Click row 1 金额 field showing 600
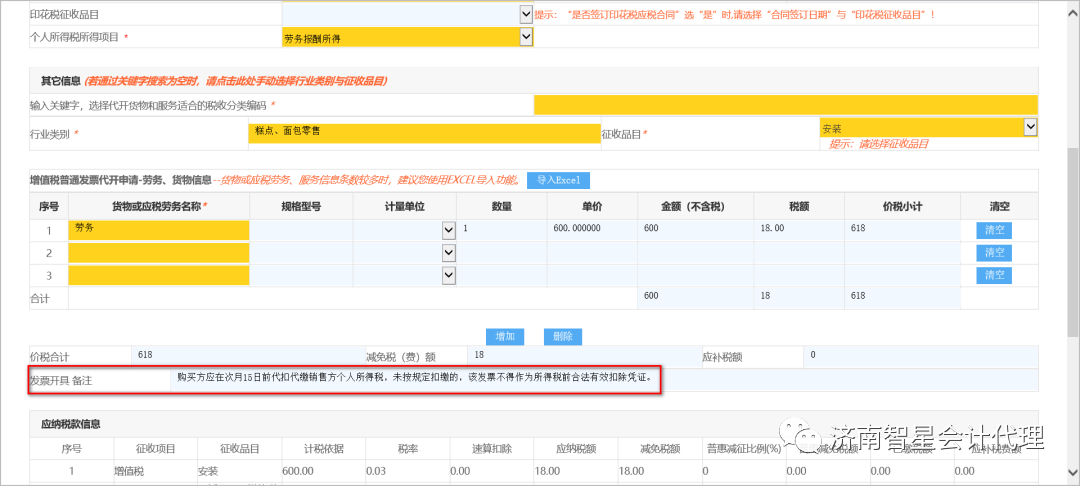 point(696,230)
